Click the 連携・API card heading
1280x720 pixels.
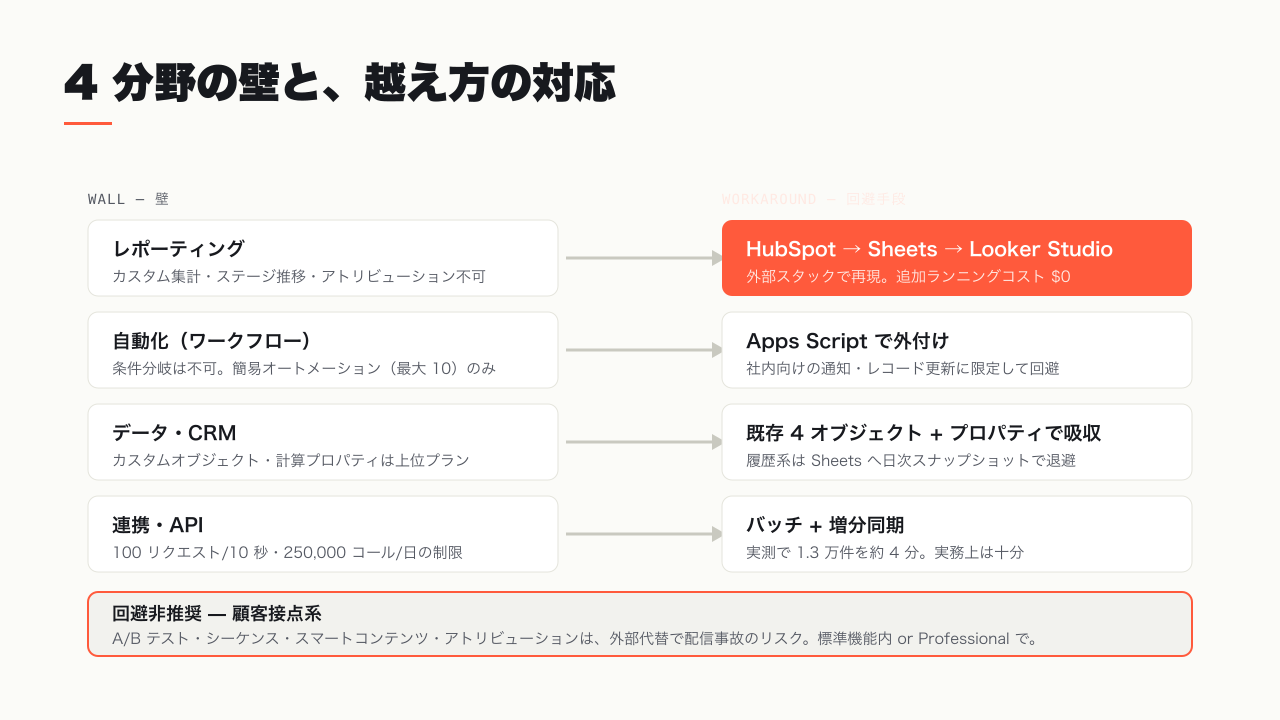157,525
